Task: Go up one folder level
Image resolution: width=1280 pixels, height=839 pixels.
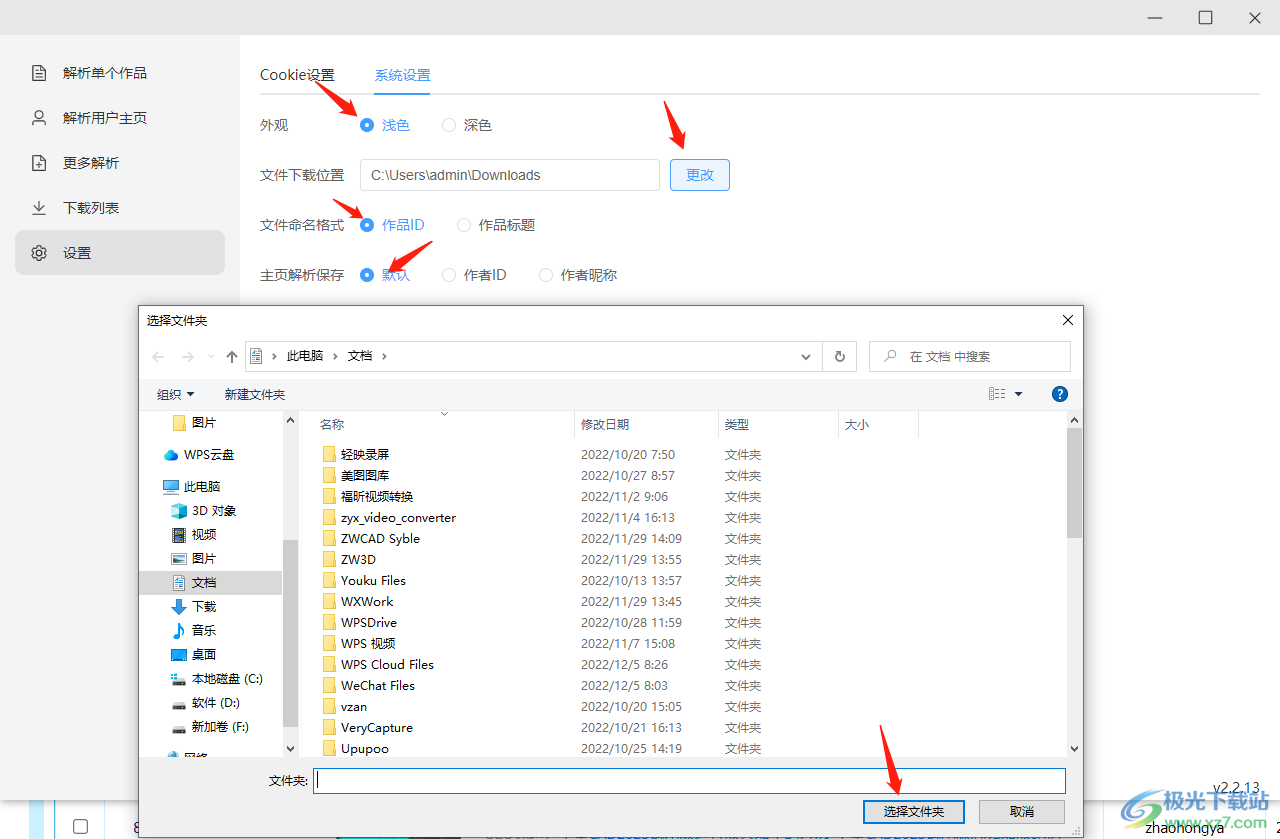Action: [x=232, y=356]
